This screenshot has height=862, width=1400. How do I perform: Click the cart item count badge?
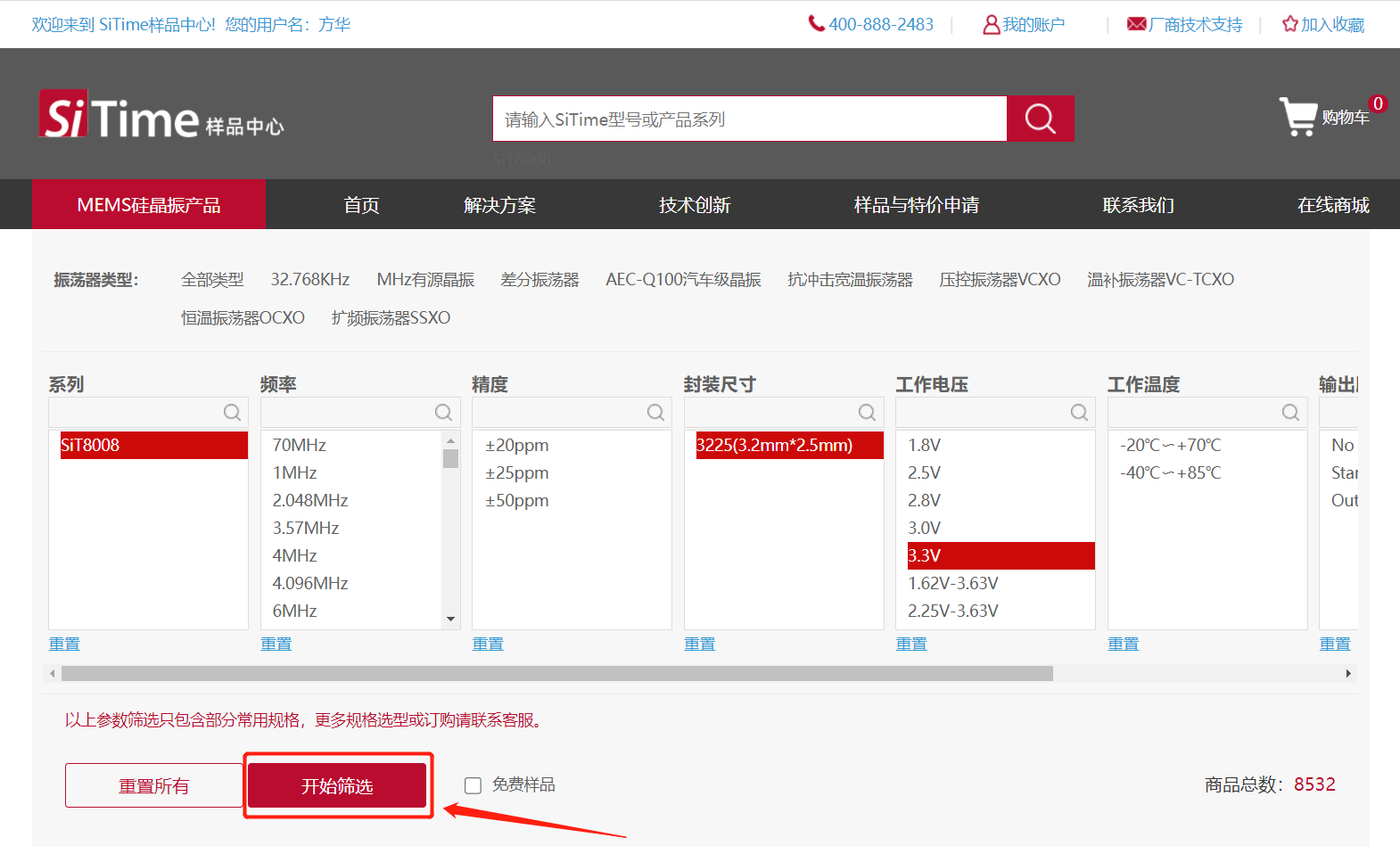1378,103
